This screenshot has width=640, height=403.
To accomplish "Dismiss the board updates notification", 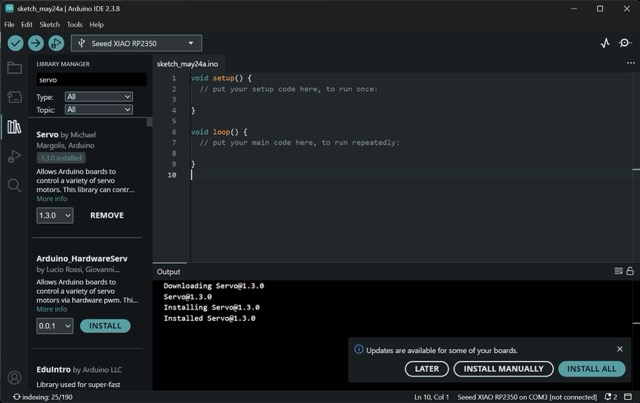I will tap(620, 349).
